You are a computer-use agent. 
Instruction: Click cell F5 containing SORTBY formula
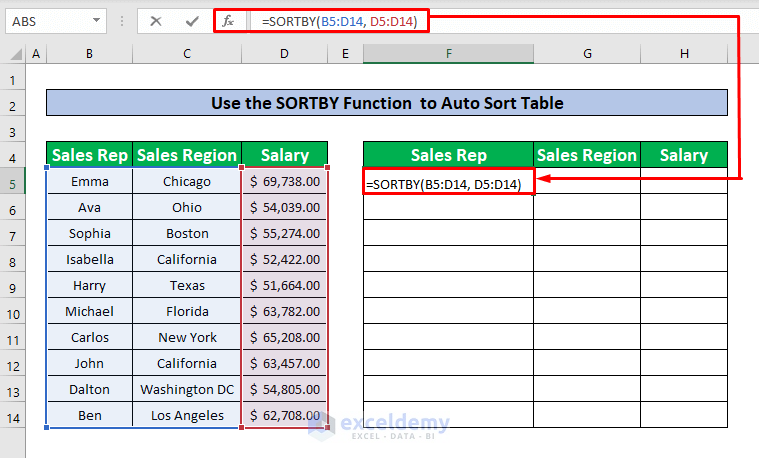[448, 183]
